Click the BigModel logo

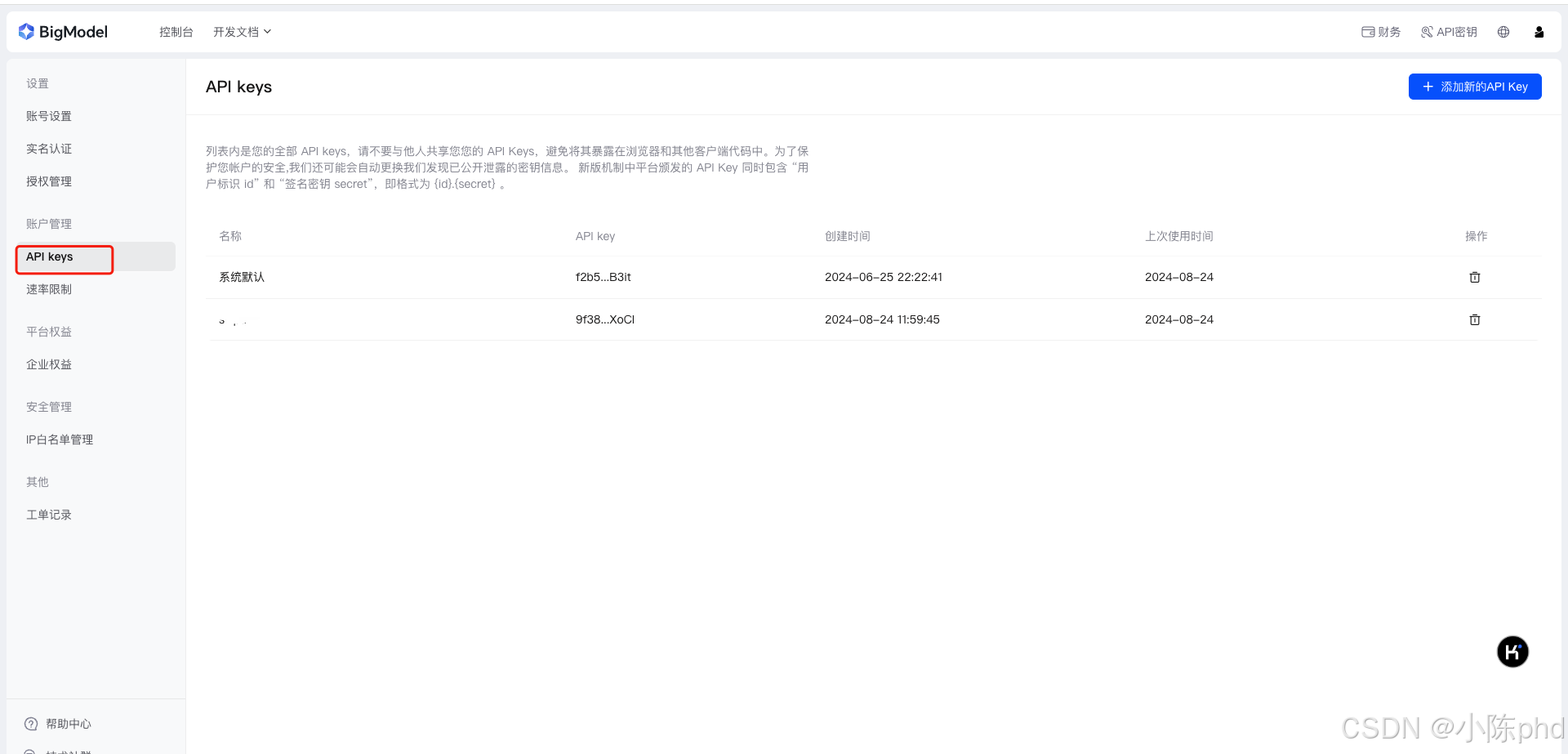coord(63,32)
